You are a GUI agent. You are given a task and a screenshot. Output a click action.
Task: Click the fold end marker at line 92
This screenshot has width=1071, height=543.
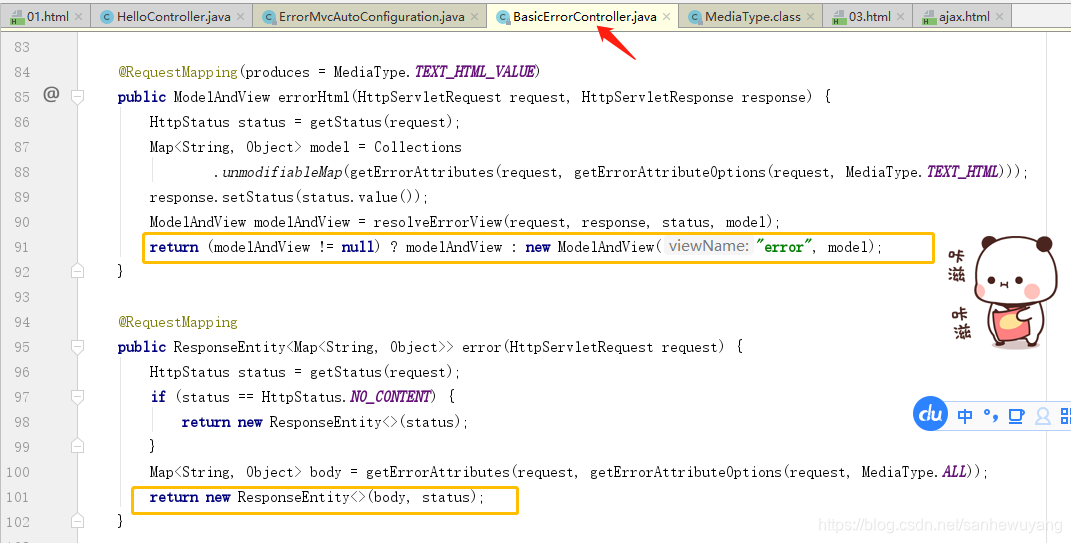[x=77, y=271]
